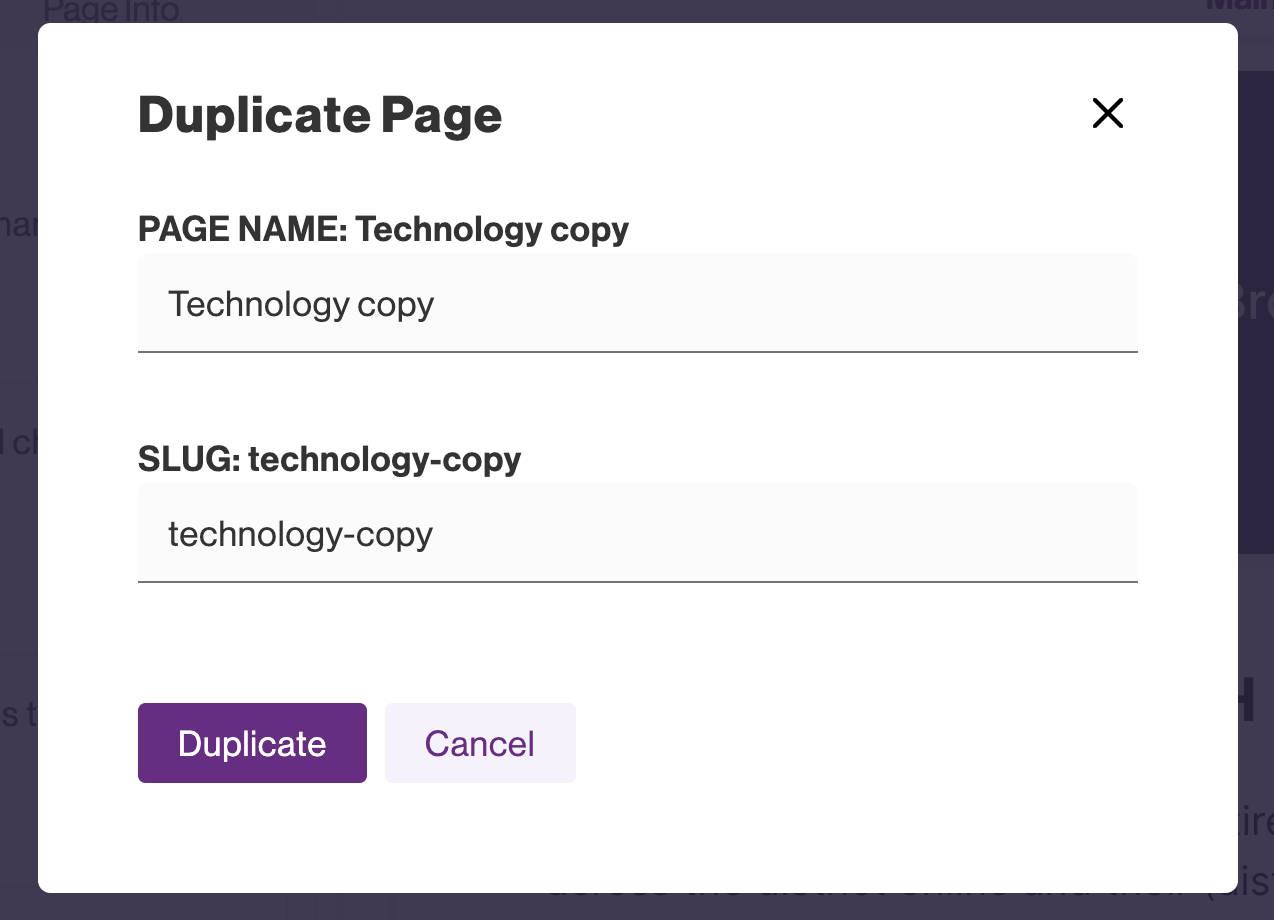This screenshot has width=1274, height=920.
Task: Place cursor in 'Technology copy' text
Action: tap(300, 304)
